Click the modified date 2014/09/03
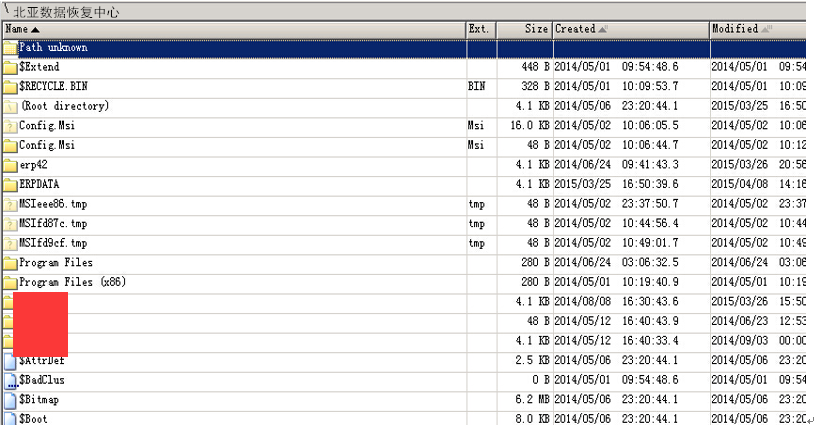 point(739,341)
